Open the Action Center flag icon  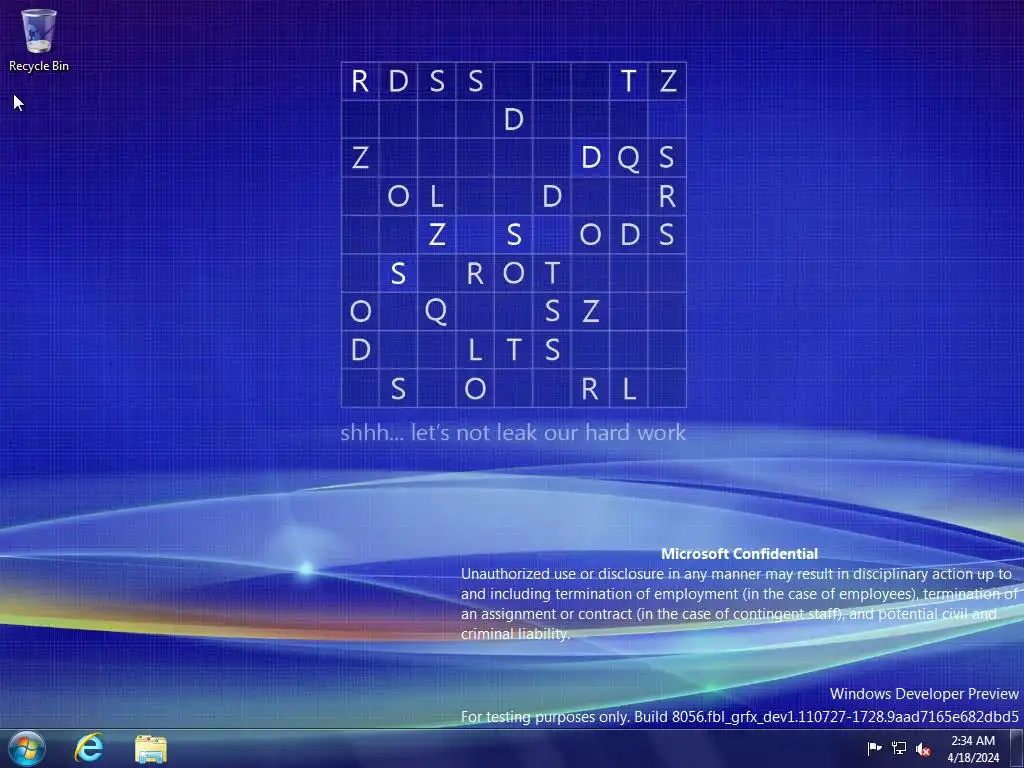point(874,748)
